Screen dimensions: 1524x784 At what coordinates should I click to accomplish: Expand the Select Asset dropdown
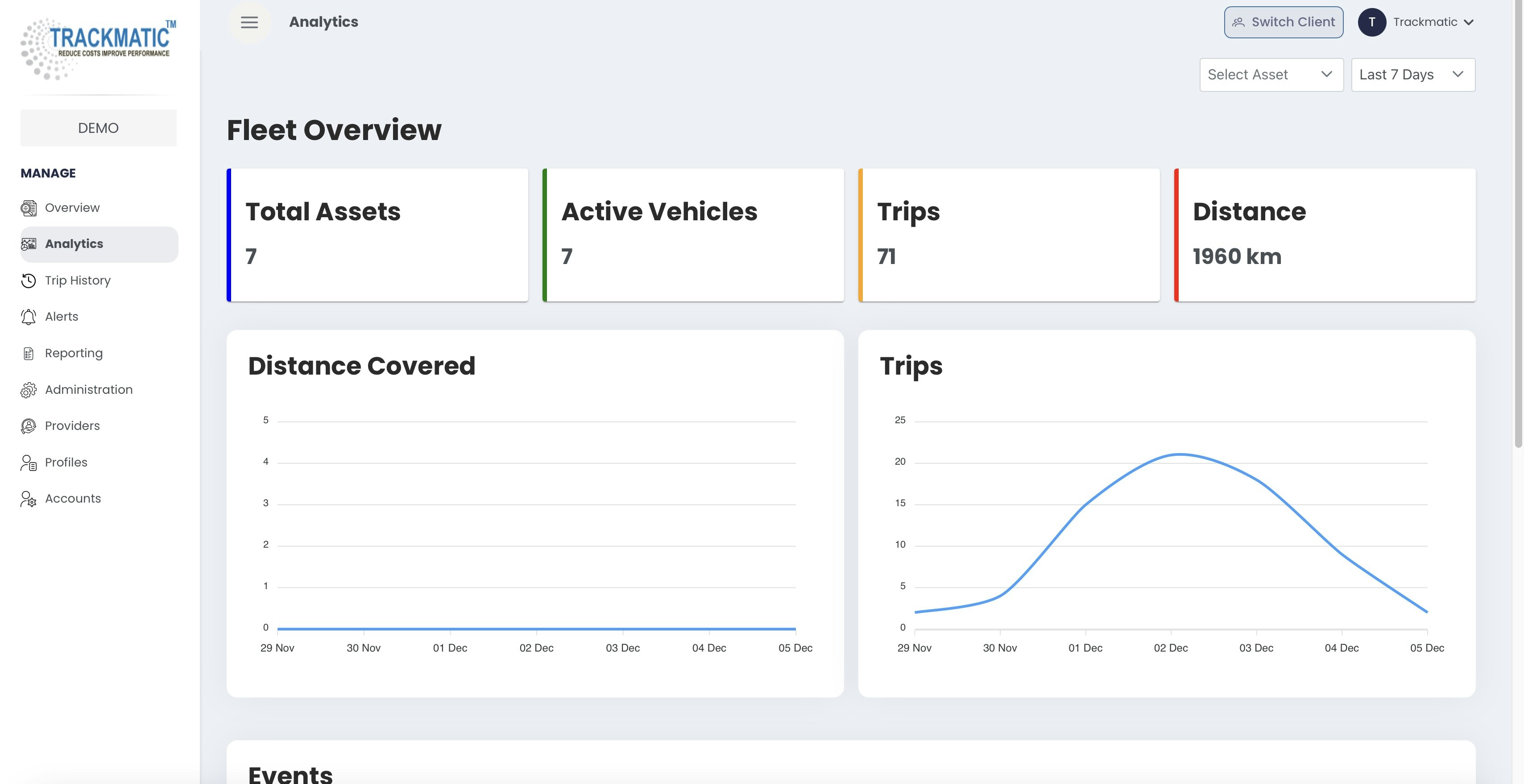tap(1271, 74)
